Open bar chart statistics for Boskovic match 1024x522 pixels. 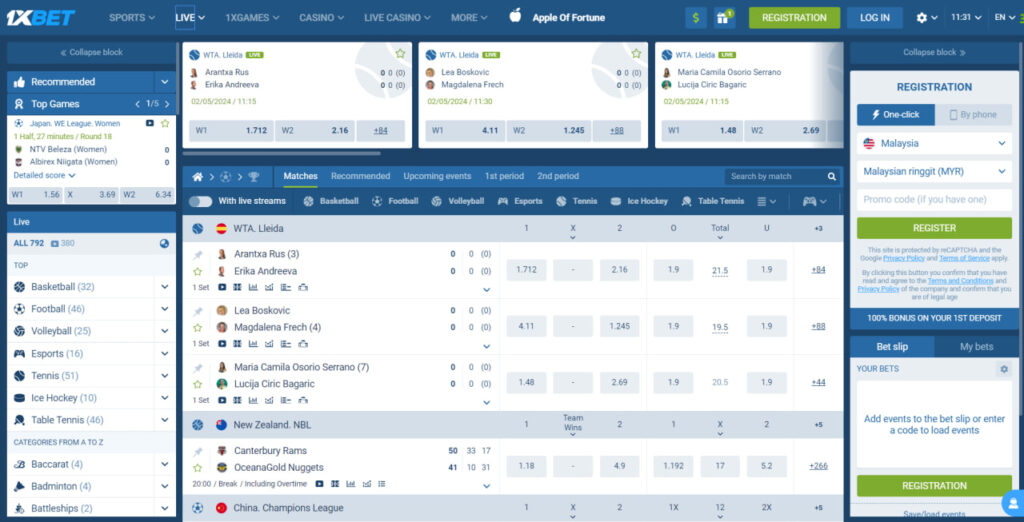pyautogui.click(x=253, y=344)
